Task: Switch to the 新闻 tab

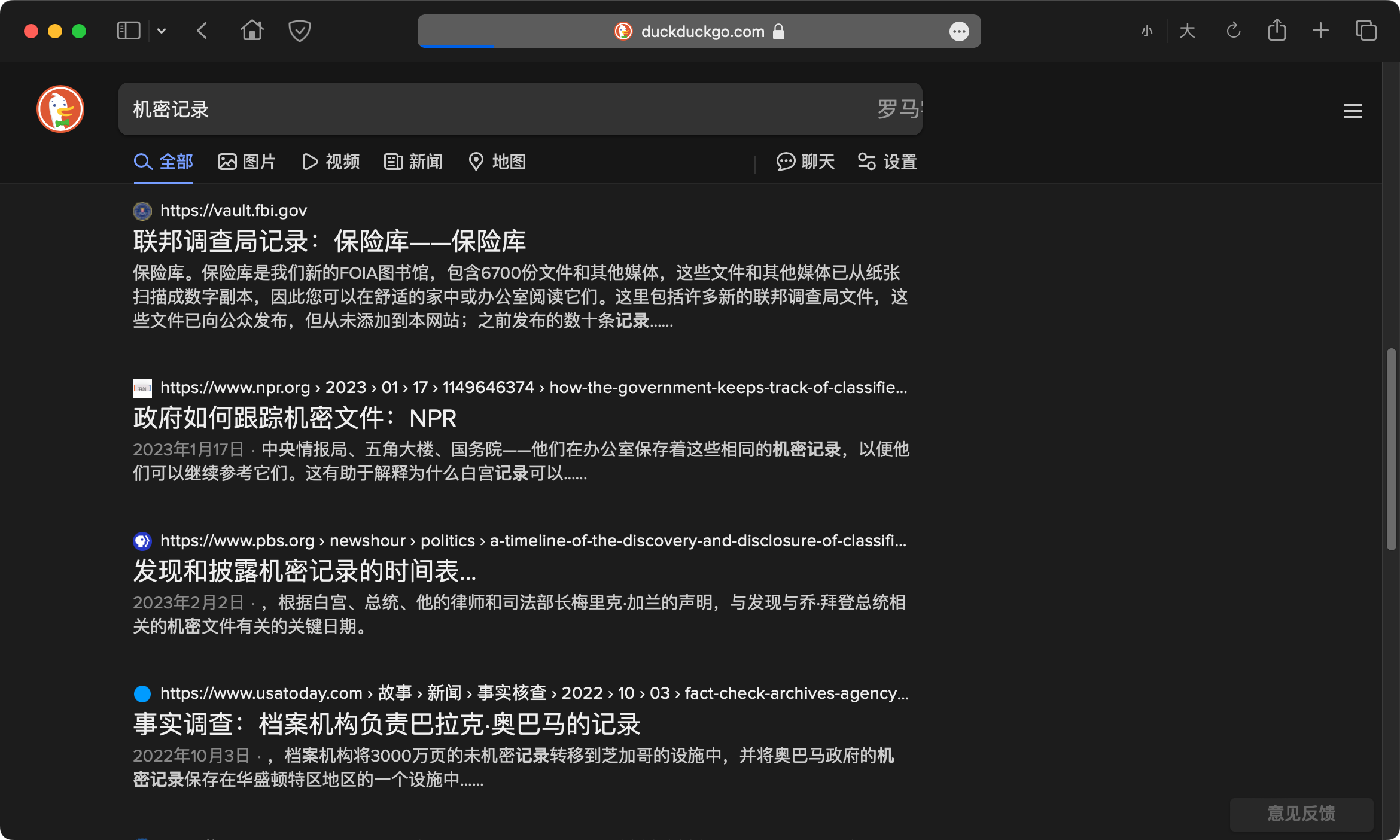Action: [413, 162]
